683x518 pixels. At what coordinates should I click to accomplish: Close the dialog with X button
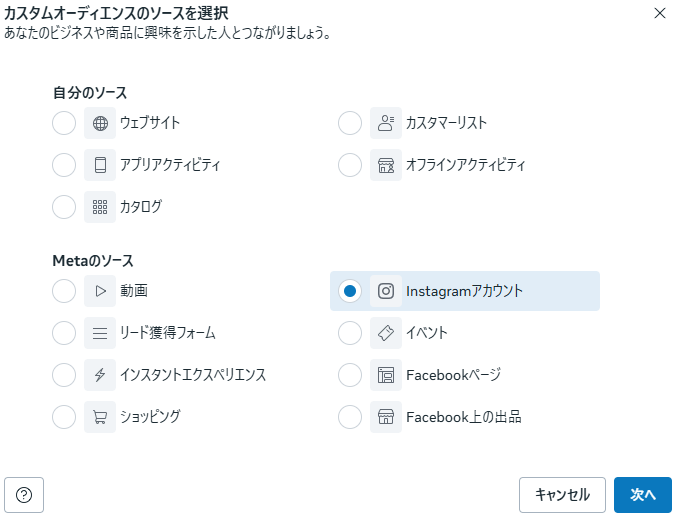[659, 13]
